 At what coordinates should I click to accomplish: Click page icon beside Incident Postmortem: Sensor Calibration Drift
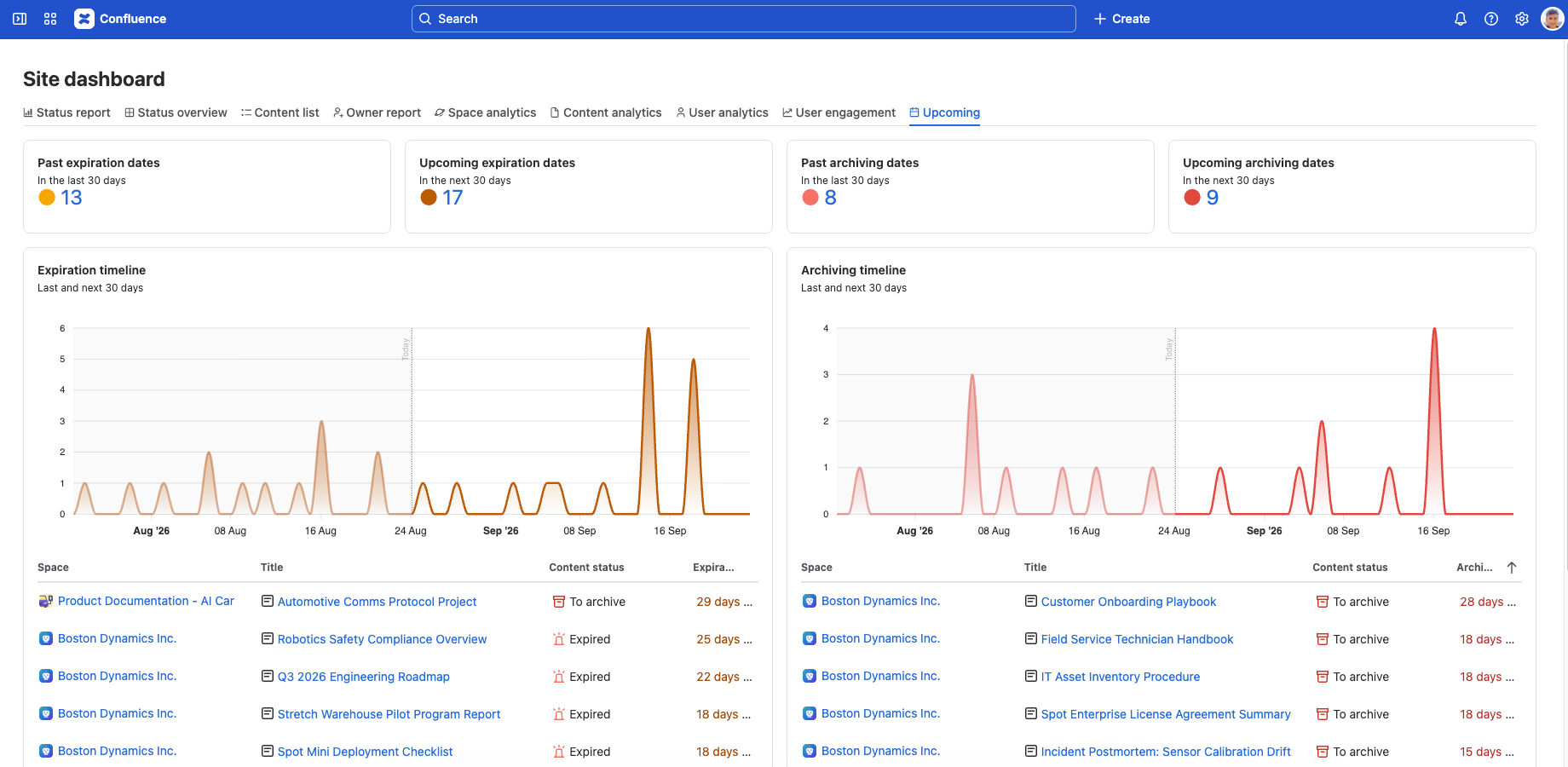pyautogui.click(x=1031, y=752)
